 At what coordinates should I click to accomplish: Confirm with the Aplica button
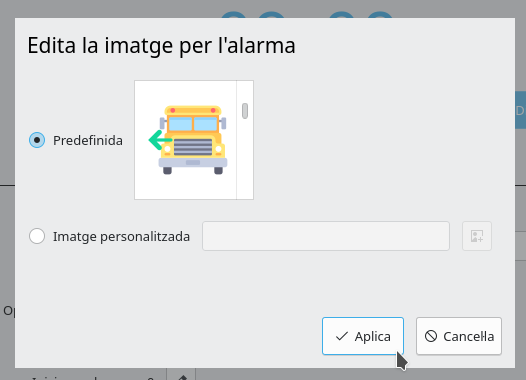click(363, 336)
